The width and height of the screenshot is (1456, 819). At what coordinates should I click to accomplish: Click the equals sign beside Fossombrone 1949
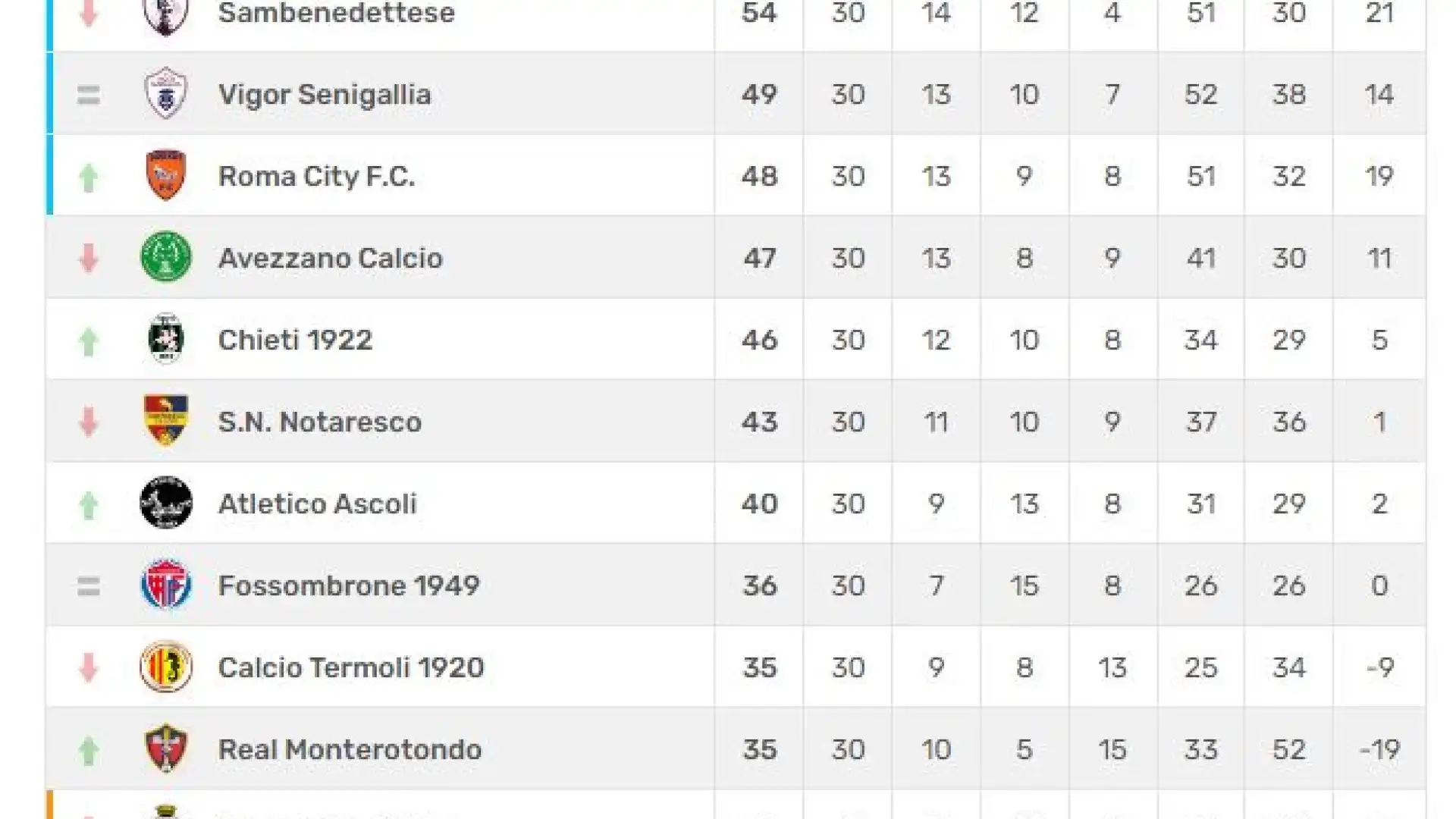tap(89, 585)
